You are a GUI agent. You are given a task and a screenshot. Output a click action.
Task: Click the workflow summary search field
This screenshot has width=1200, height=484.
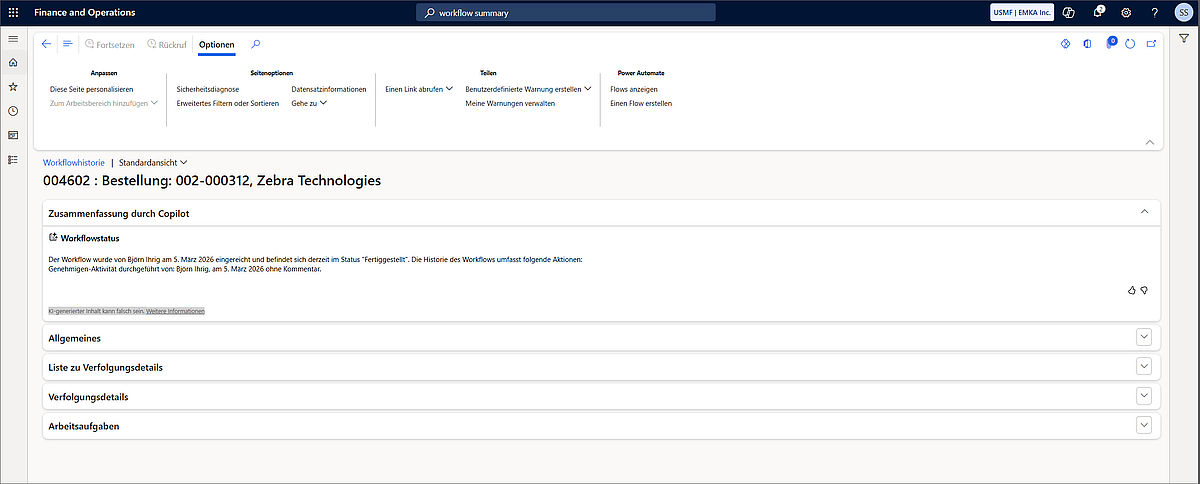tap(565, 12)
